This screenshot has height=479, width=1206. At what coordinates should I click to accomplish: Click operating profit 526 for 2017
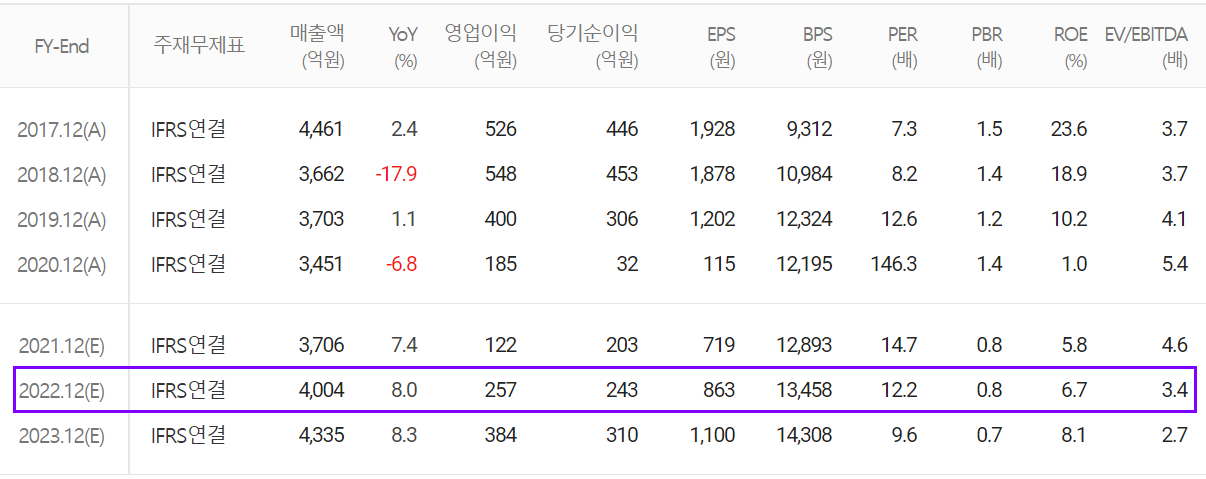pyautogui.click(x=500, y=129)
